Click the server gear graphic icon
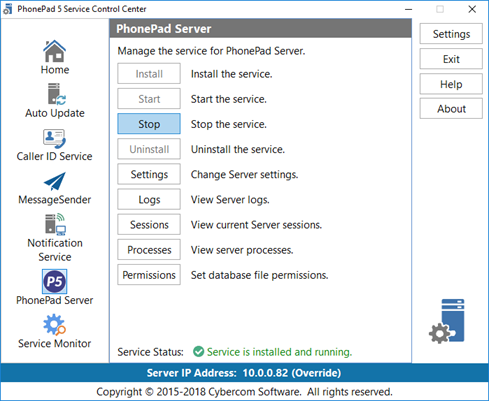489x401 pixels. point(447,321)
